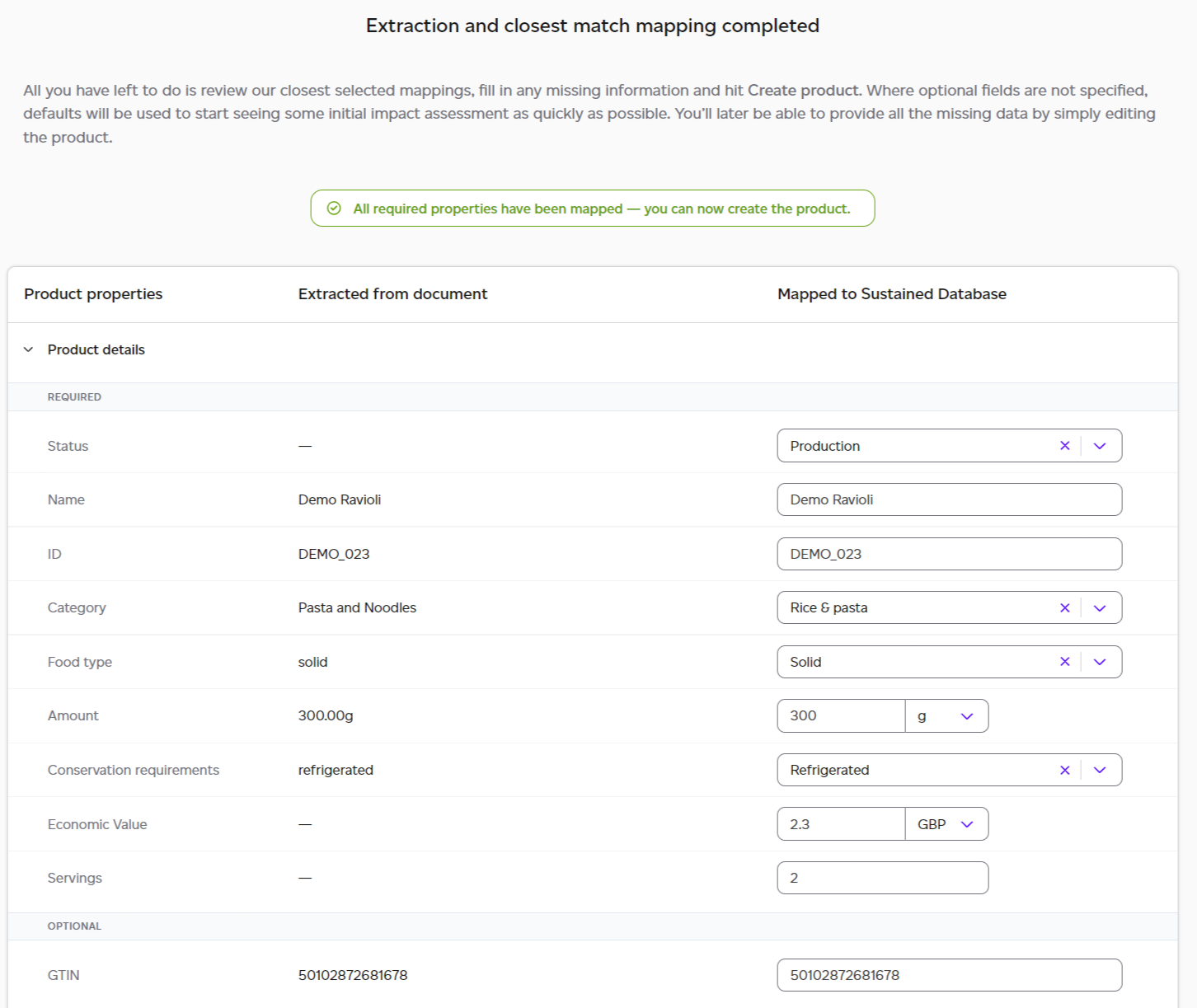Click 'Extracted from document' column header

tap(392, 294)
